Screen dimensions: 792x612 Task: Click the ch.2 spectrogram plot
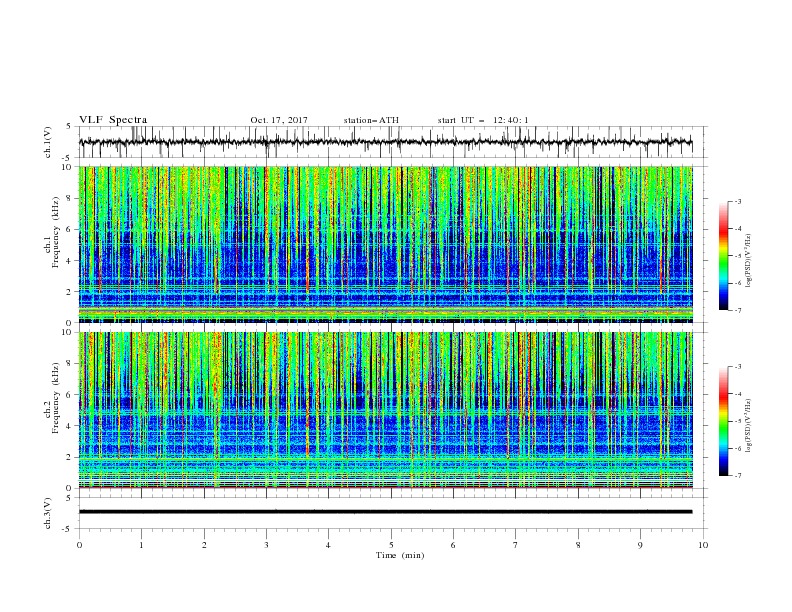click(386, 410)
